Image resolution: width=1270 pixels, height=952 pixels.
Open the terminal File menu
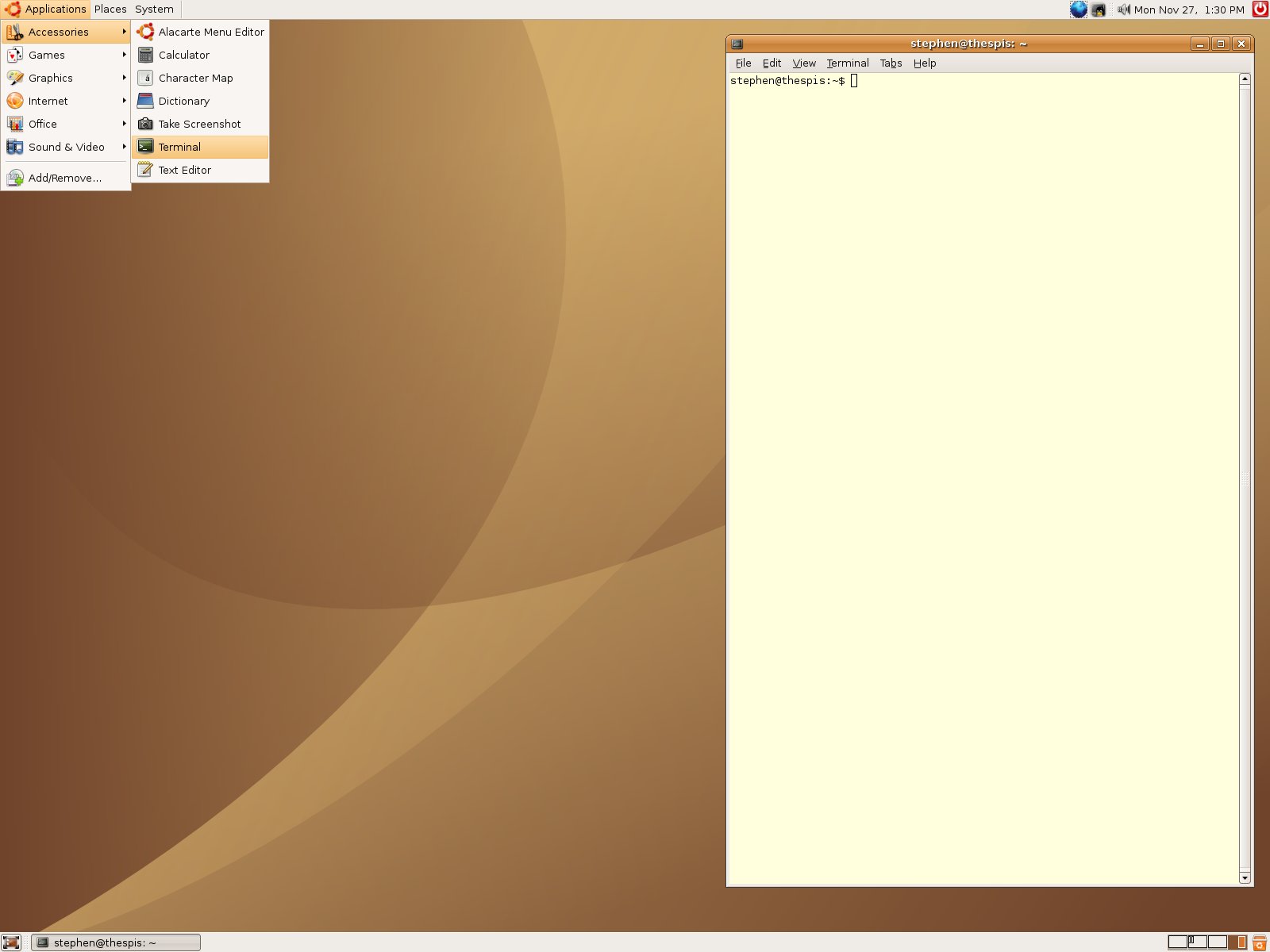[743, 63]
